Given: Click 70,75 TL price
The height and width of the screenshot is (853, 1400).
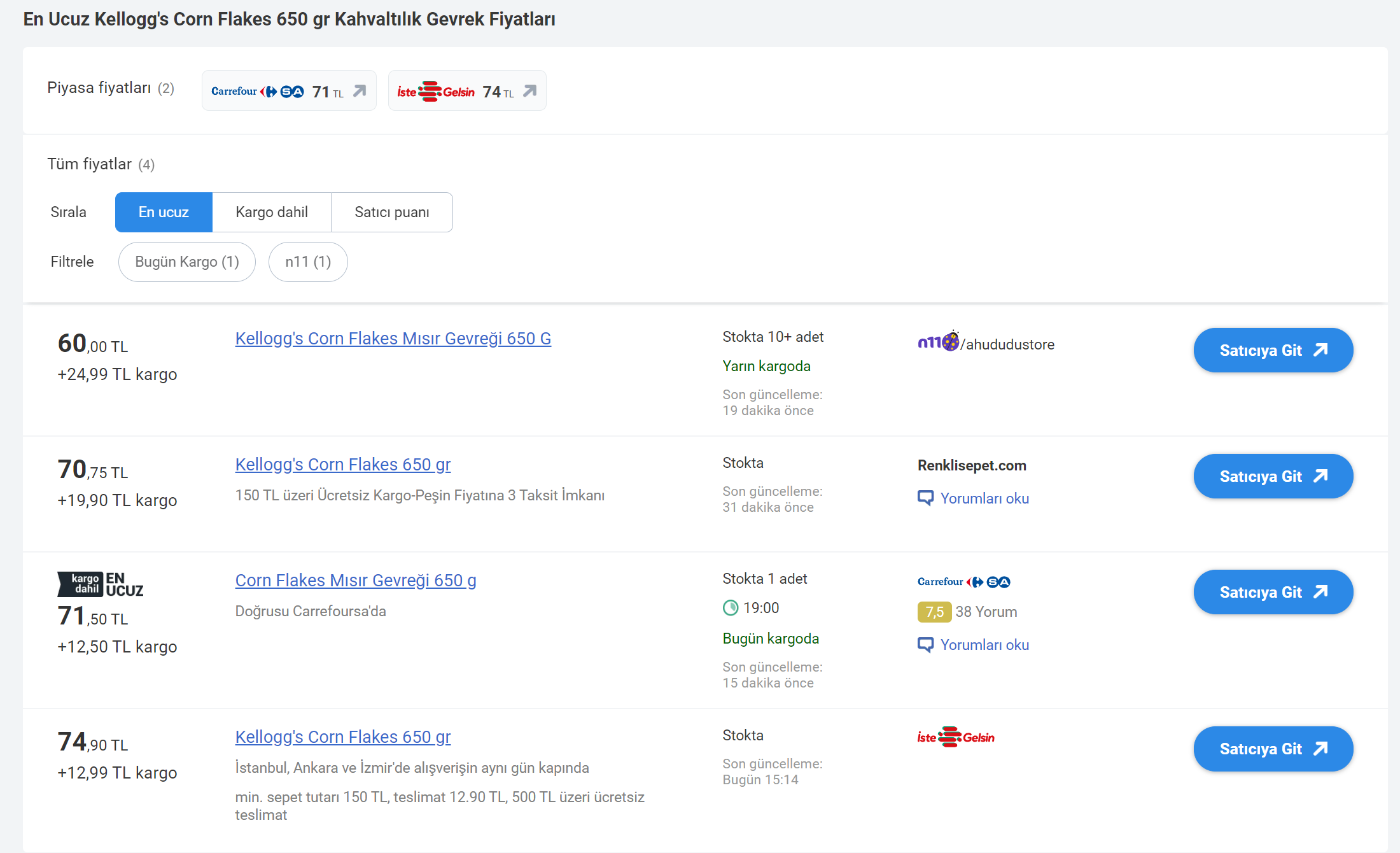Looking at the screenshot, I should (x=93, y=470).
